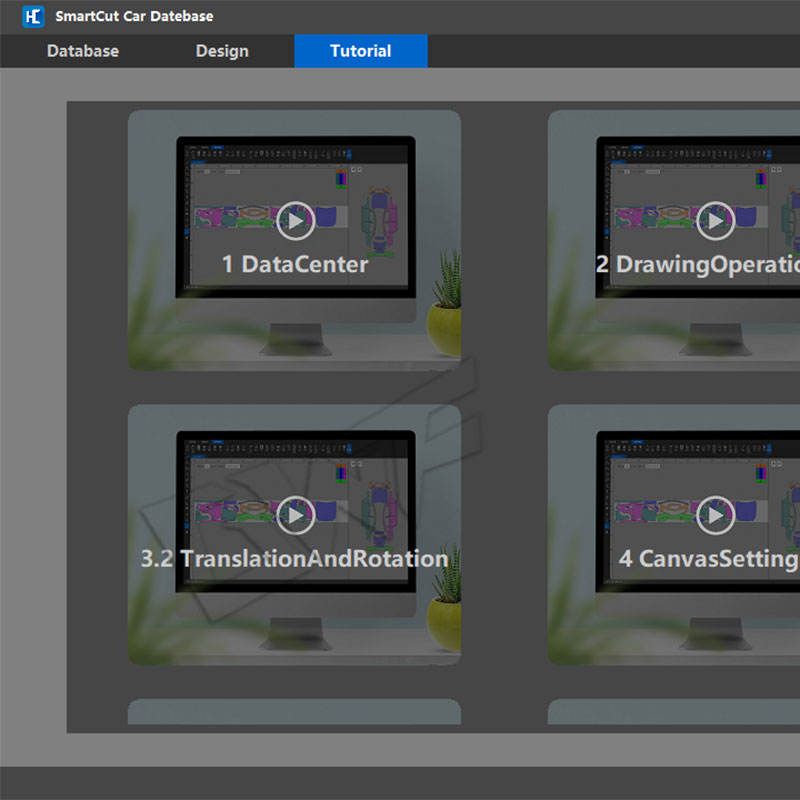Open the partially visible bottom-left tutorial card
Viewport: 800px width, 800px height.
point(295,713)
